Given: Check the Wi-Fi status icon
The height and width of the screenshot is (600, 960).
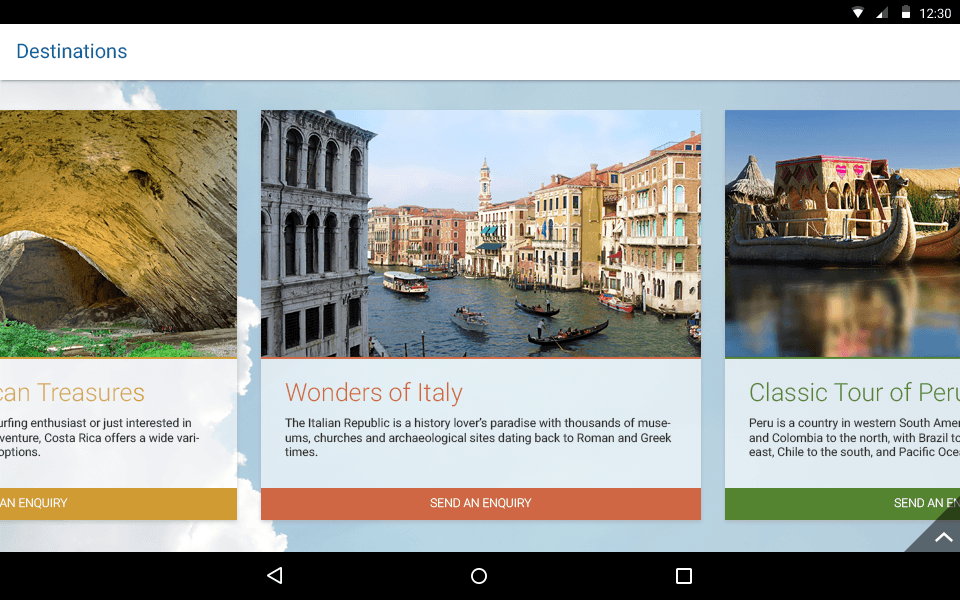Looking at the screenshot, I should (x=857, y=12).
